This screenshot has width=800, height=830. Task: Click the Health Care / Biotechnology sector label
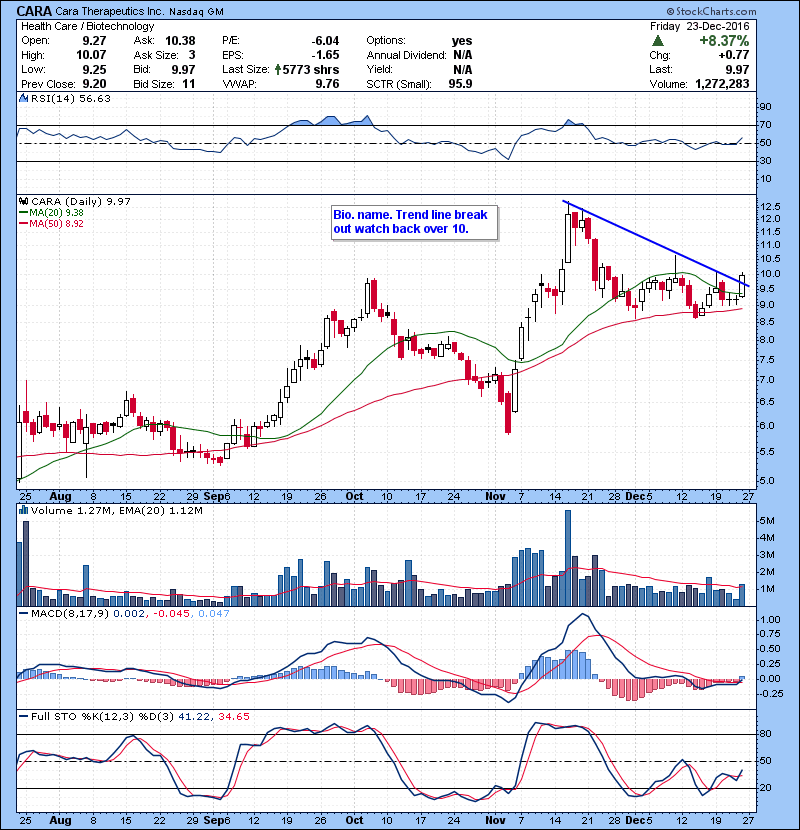click(88, 26)
